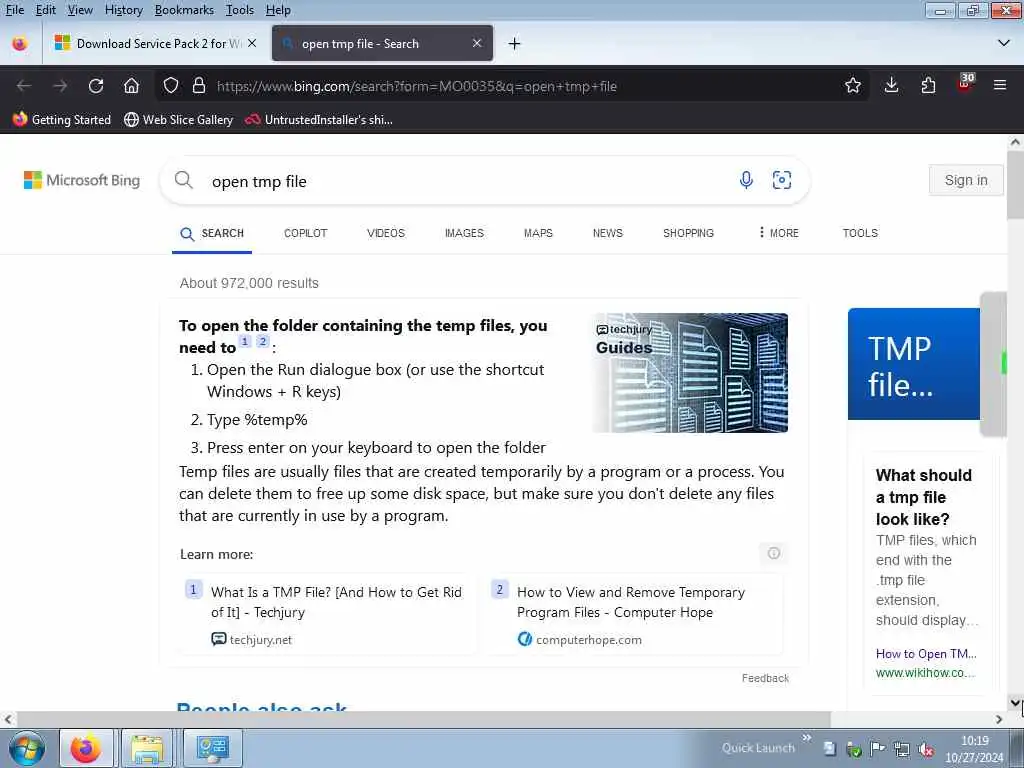Click the vertical scrollbar down arrow
This screenshot has width=1024, height=768.
pyautogui.click(x=1015, y=703)
